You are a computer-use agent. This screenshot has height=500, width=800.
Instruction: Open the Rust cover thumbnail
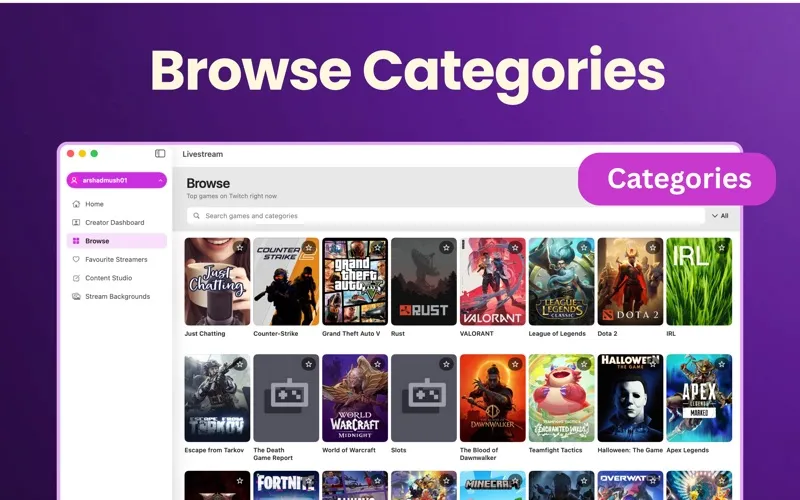(x=424, y=282)
